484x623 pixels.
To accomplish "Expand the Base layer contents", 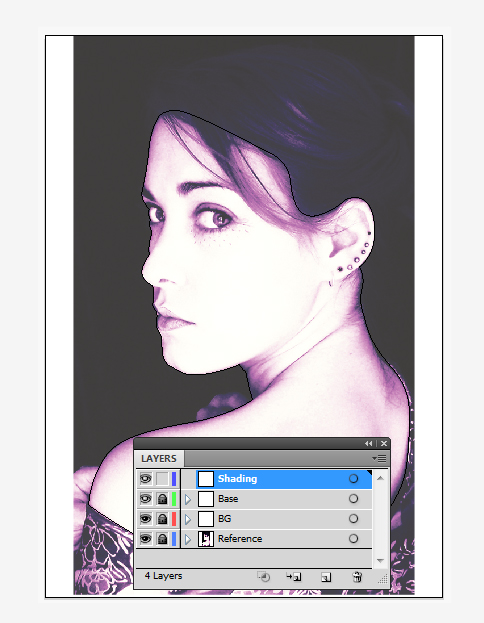I will (x=188, y=499).
